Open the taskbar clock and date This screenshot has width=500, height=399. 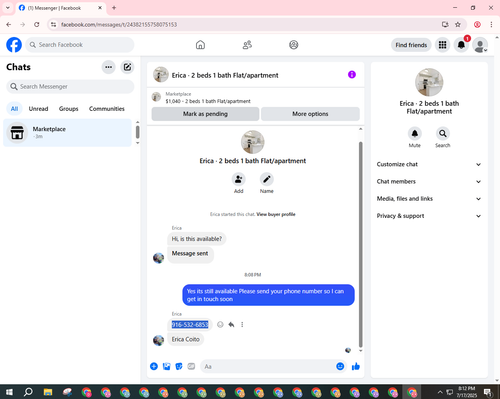pyautogui.click(x=466, y=392)
